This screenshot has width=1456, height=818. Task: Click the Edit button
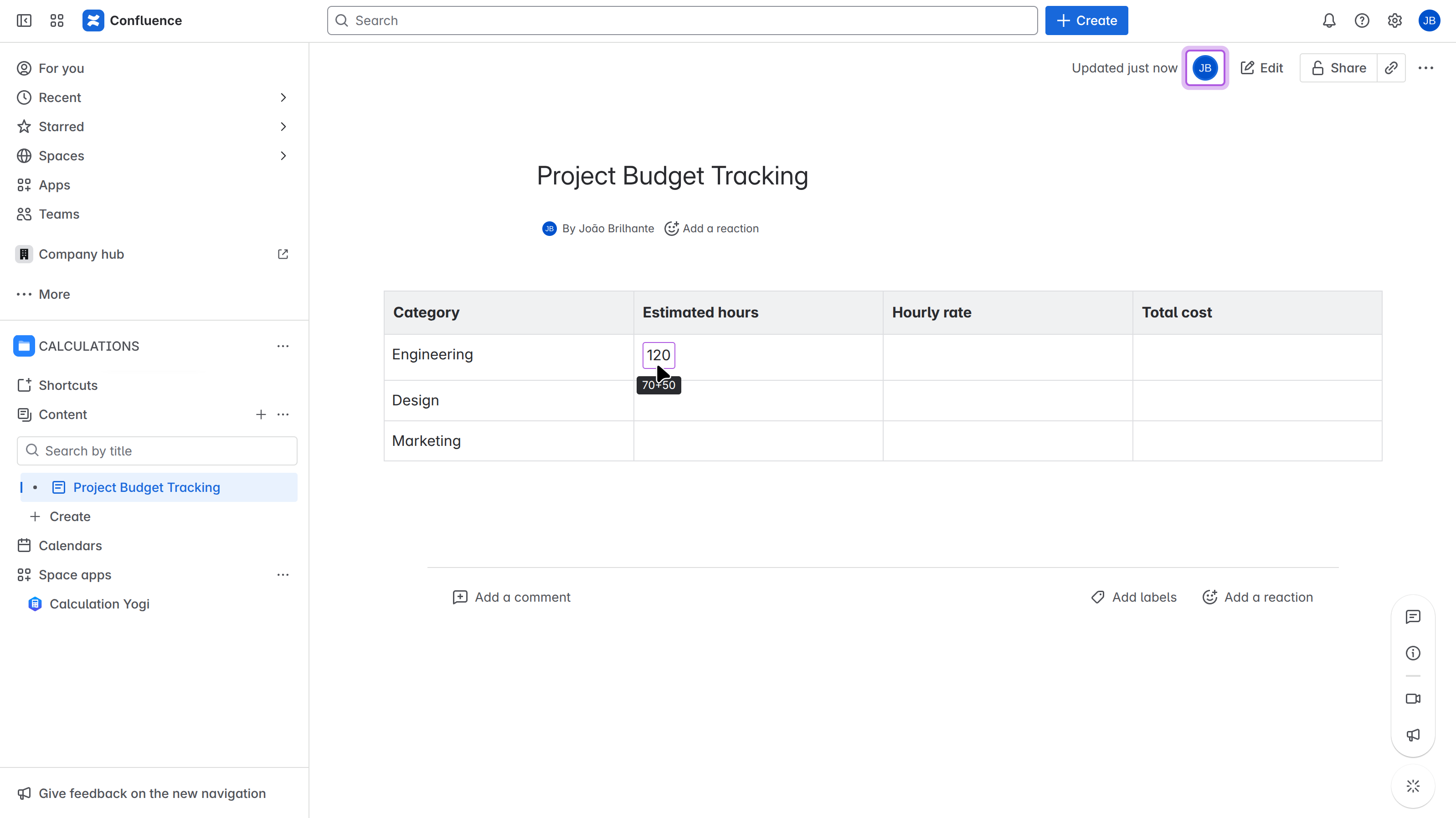(x=1261, y=68)
